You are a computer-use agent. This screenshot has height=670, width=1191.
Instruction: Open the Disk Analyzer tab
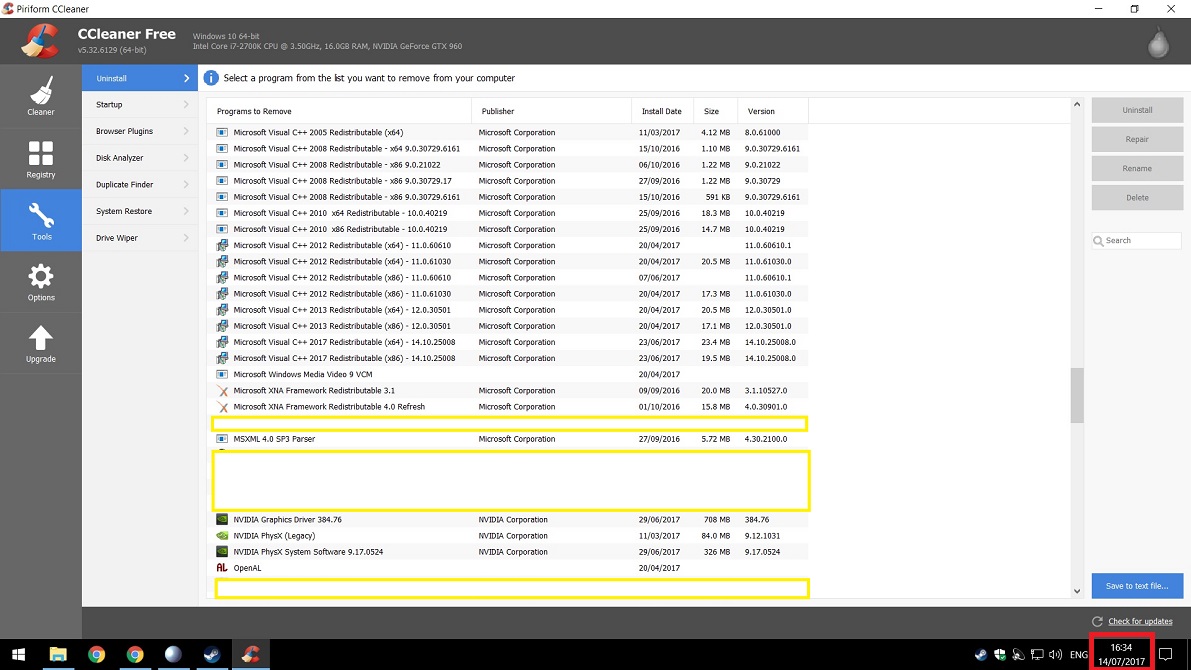tap(140, 158)
